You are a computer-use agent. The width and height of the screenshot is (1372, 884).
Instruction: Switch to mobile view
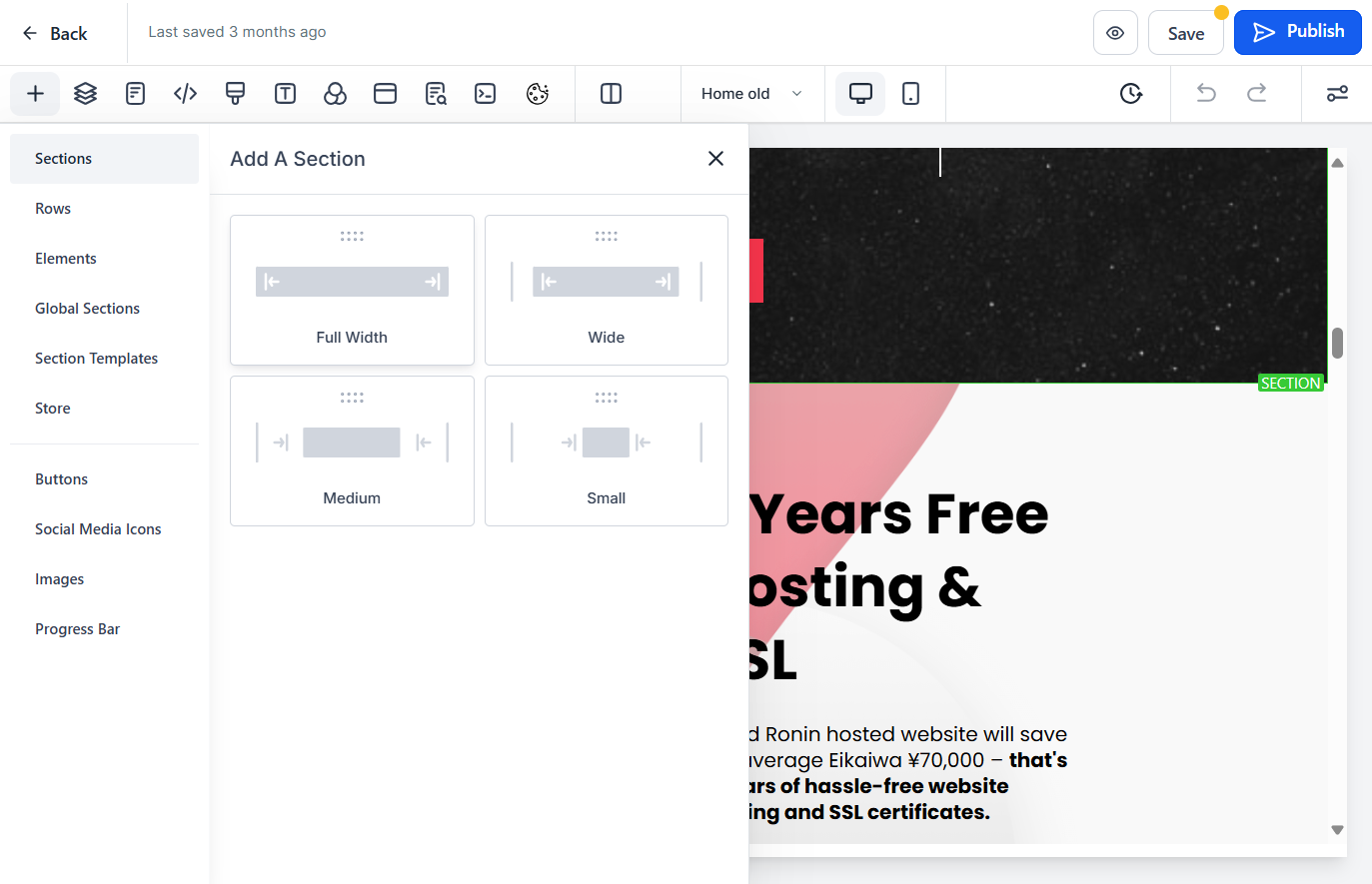coord(911,94)
